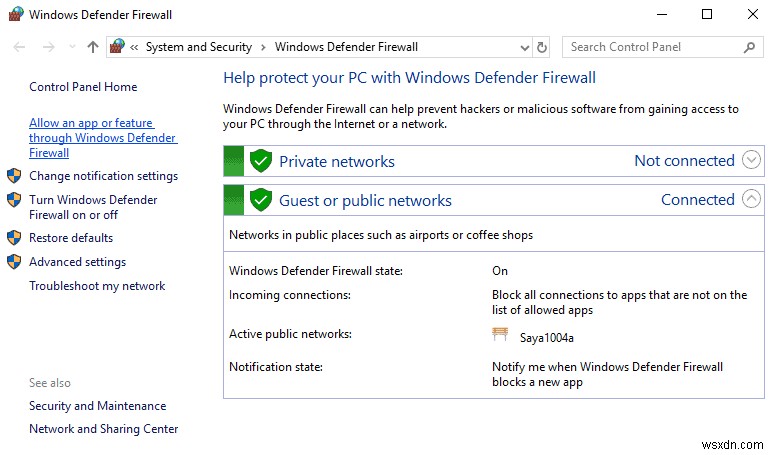Go up one level with up arrow
Screen dimensions: 775x455
[93, 47]
